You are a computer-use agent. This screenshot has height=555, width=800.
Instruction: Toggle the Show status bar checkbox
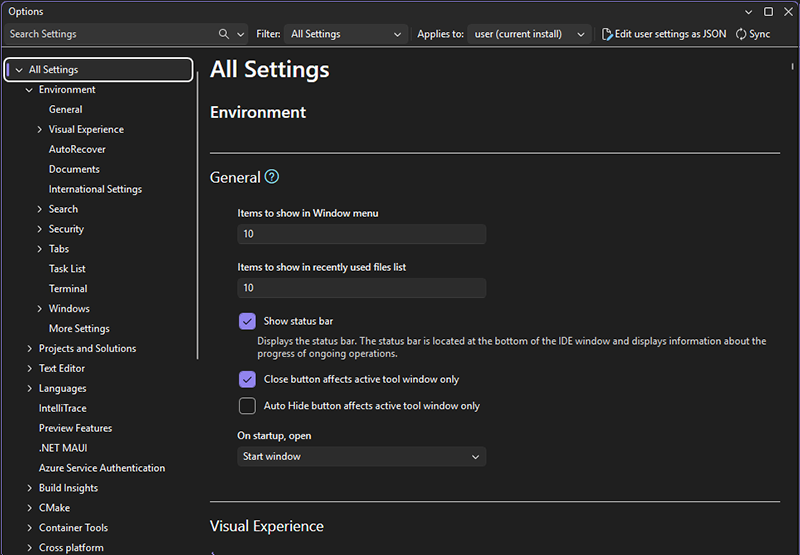pyautogui.click(x=247, y=321)
